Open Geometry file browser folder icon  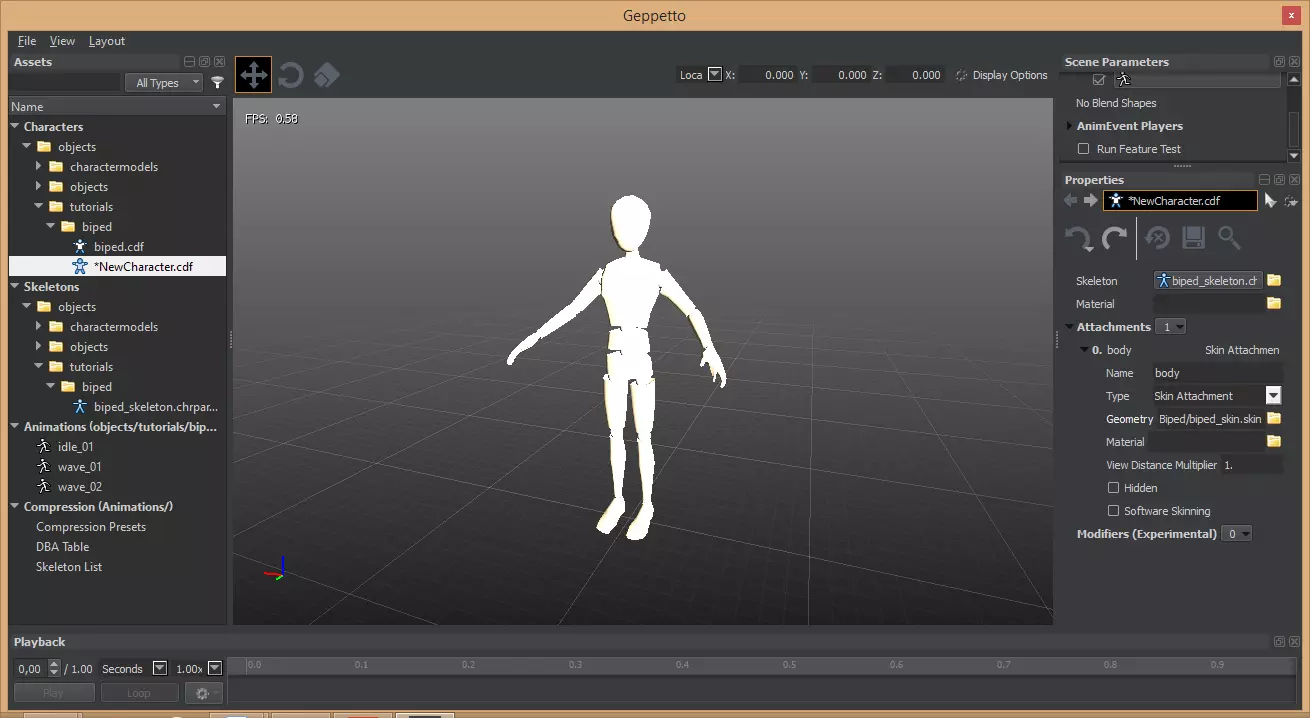[1274, 419]
